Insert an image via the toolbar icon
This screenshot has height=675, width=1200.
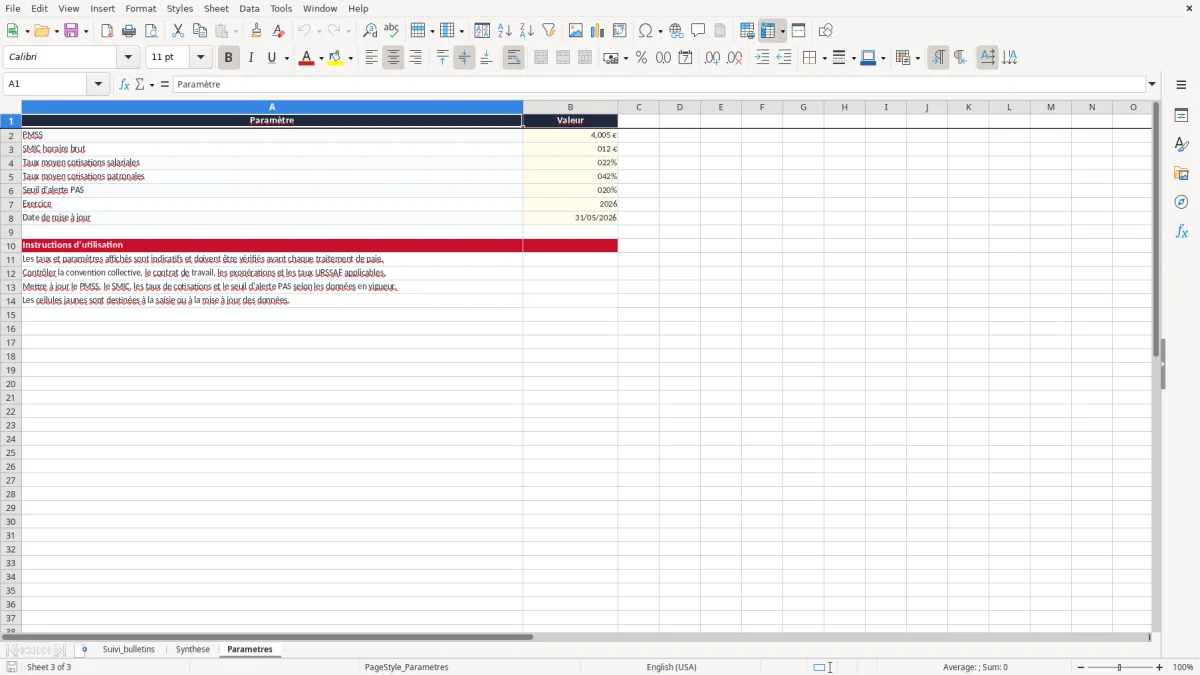pyautogui.click(x=576, y=31)
